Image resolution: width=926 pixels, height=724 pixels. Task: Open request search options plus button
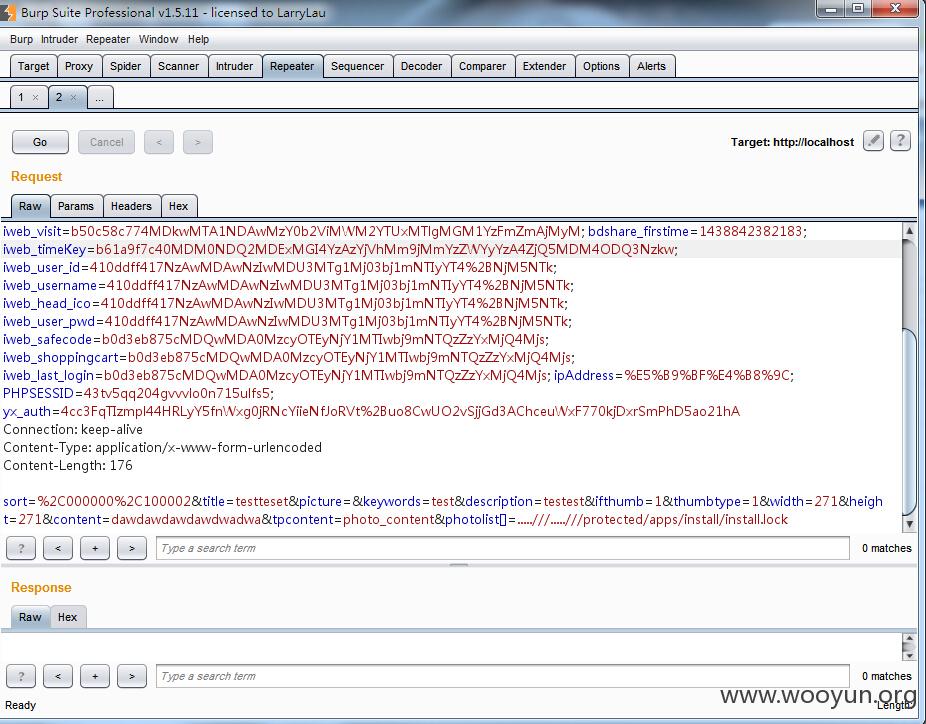pyautogui.click(x=95, y=548)
